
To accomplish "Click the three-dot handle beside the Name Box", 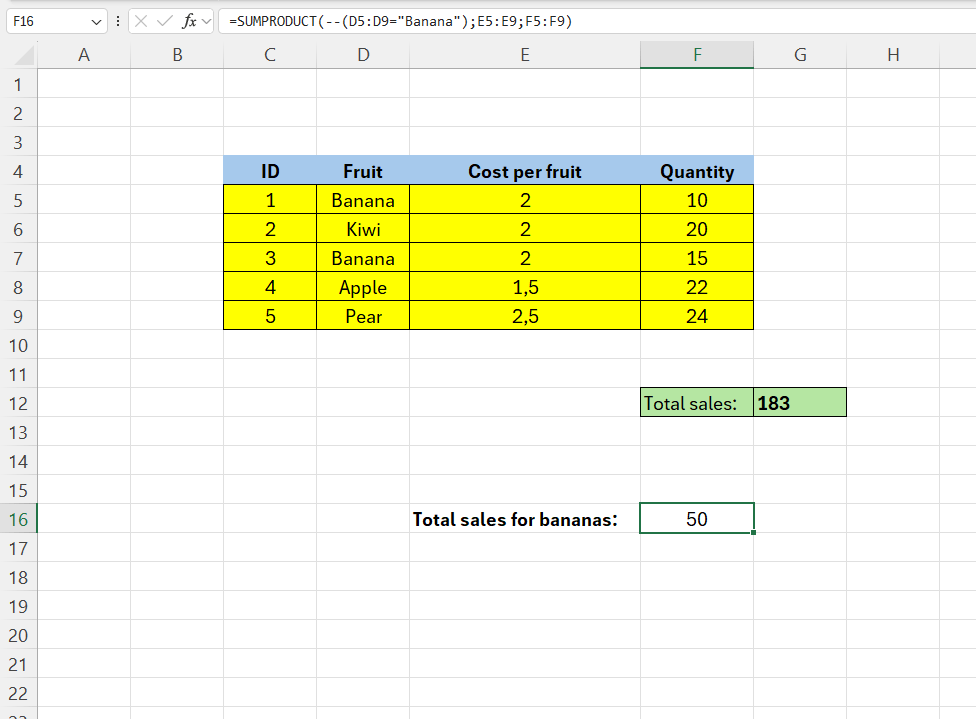I will 119,21.
